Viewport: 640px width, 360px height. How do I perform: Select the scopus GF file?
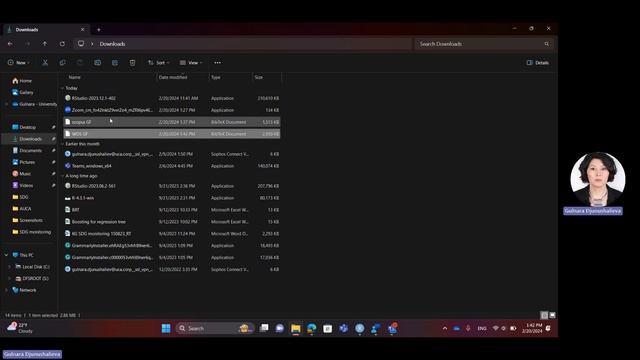click(x=171, y=122)
